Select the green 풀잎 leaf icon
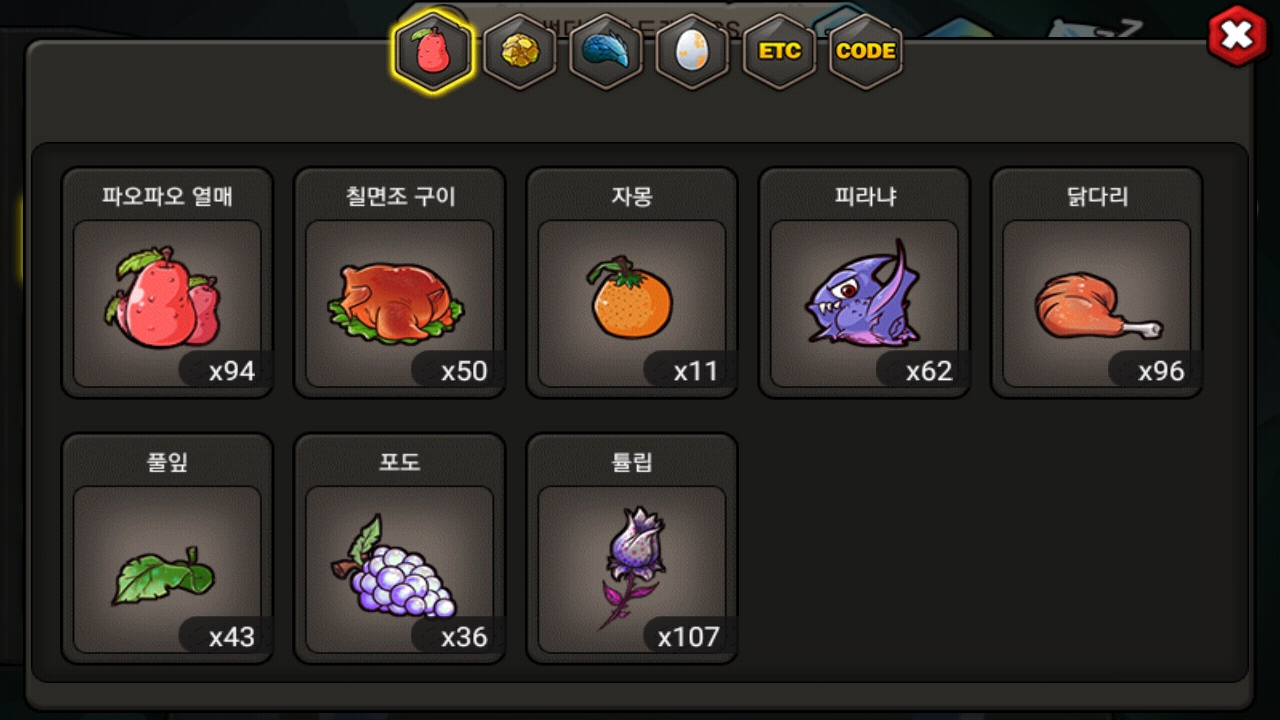 (164, 576)
